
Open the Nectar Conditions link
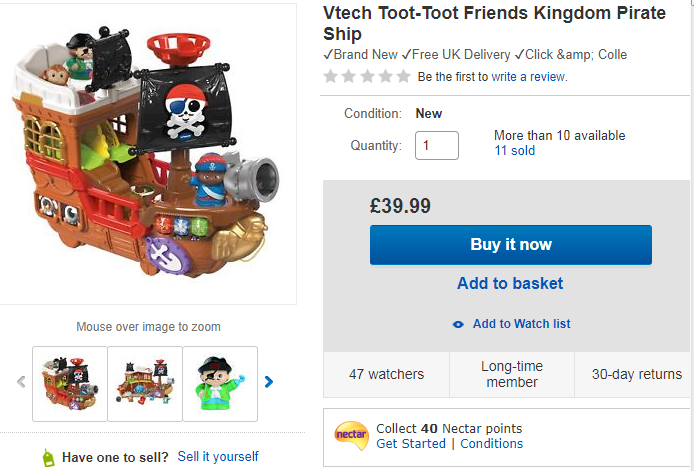491,443
